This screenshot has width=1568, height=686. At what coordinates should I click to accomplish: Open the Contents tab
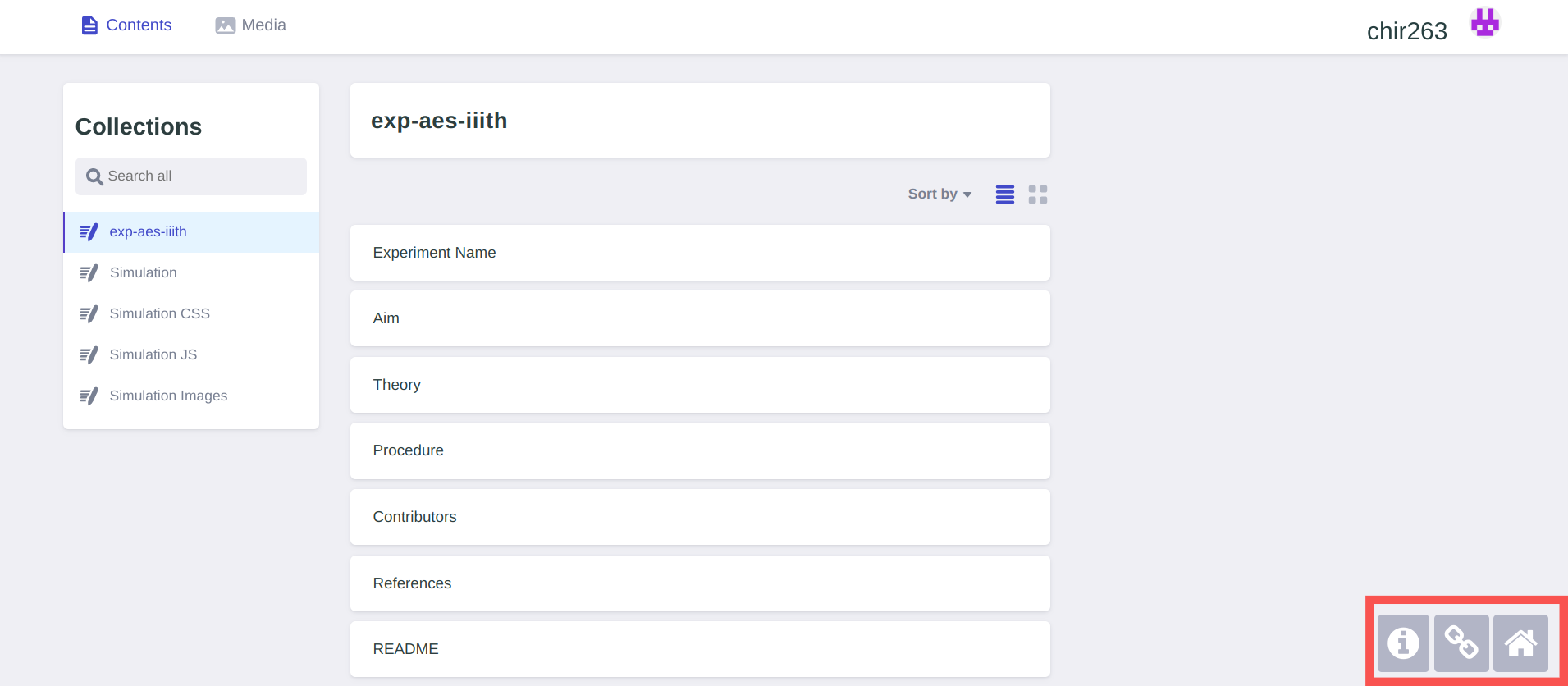(x=126, y=25)
